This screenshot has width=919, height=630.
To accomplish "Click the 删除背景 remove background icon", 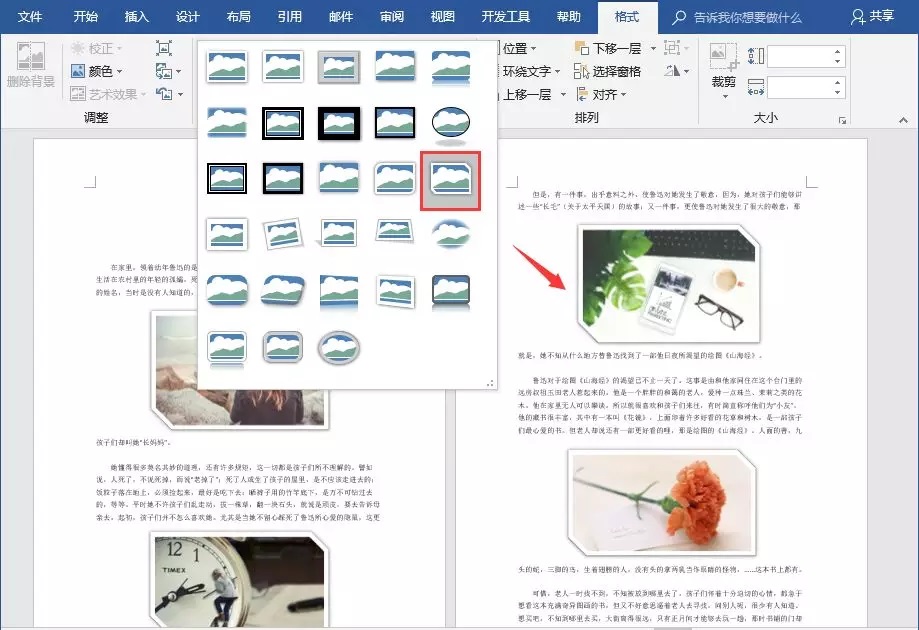I will click(30, 64).
